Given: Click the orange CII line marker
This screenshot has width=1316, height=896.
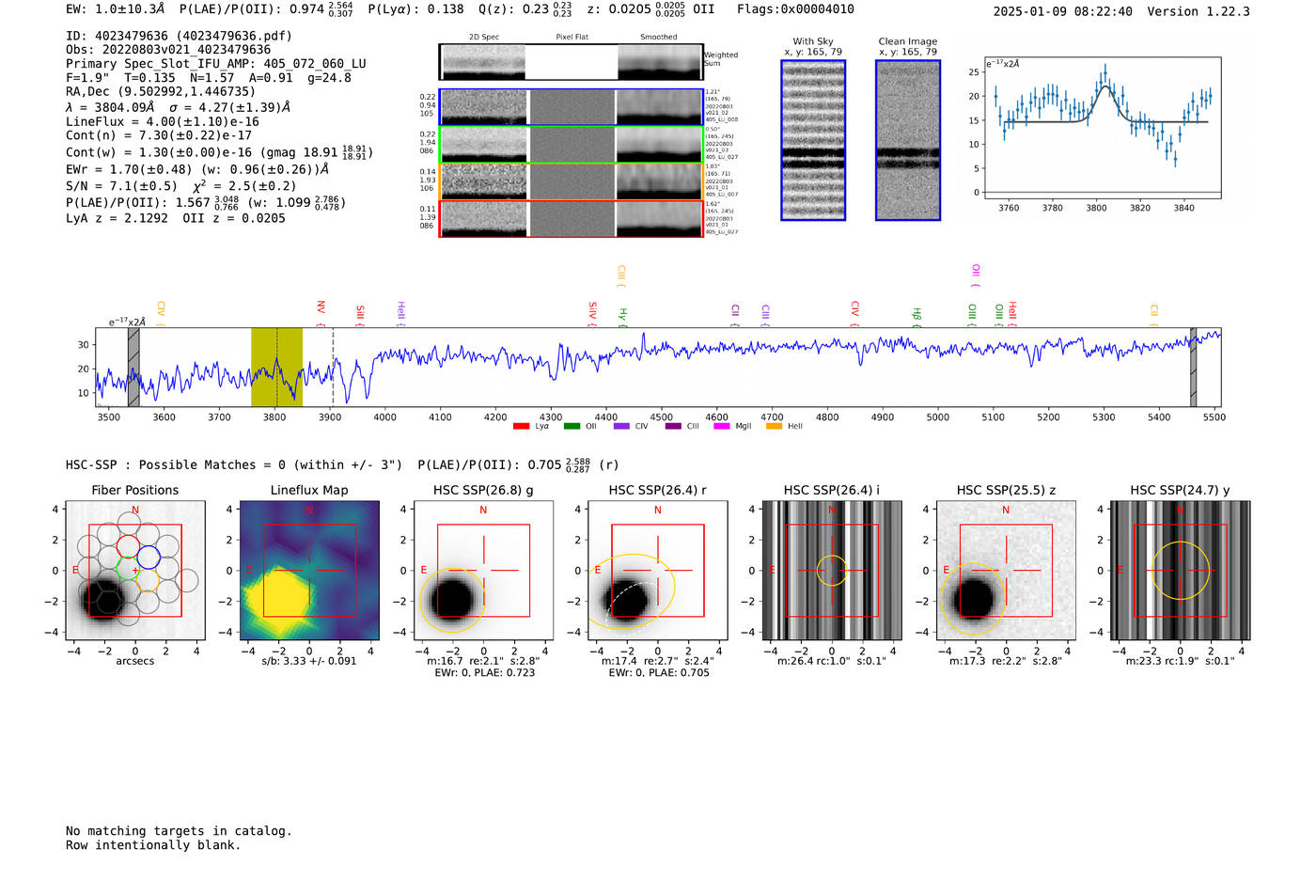Looking at the screenshot, I should click(x=1154, y=315).
